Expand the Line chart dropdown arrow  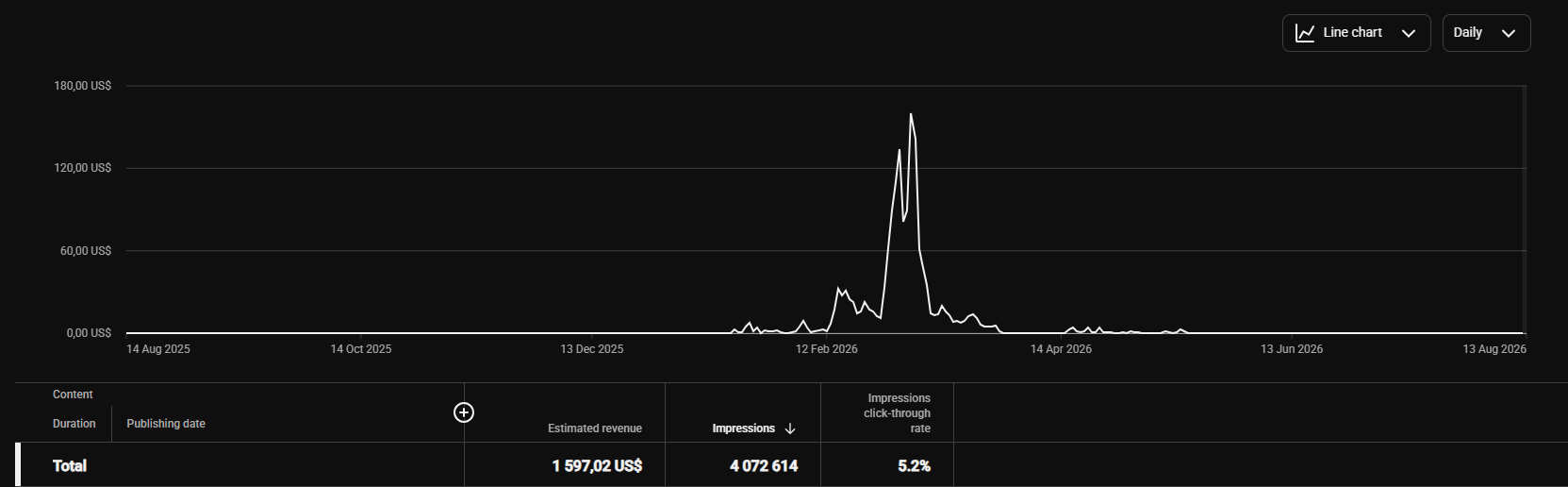[1409, 33]
